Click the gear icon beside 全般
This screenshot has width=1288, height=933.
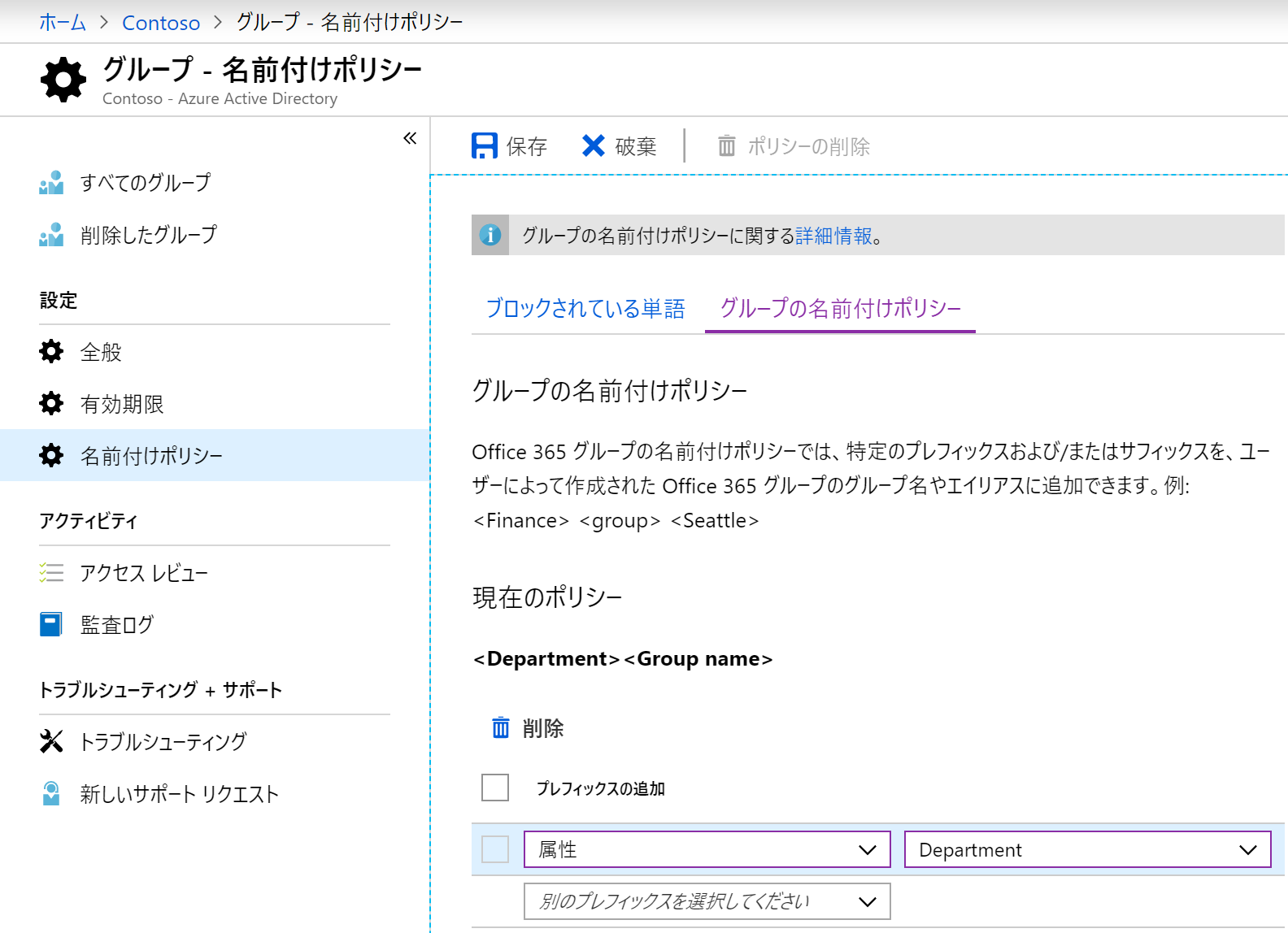click(x=51, y=352)
